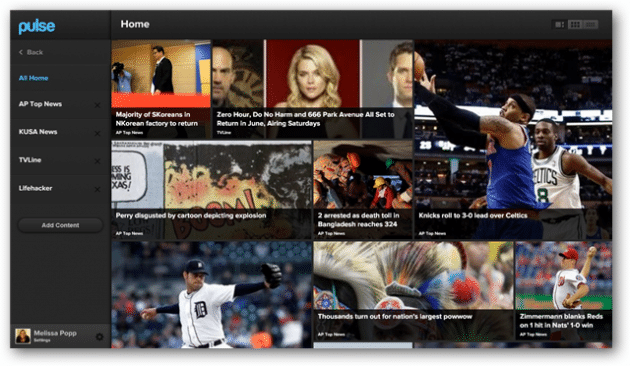Remove Lifehacker with its X
Viewport: 630px width, 366px height.
tap(97, 189)
